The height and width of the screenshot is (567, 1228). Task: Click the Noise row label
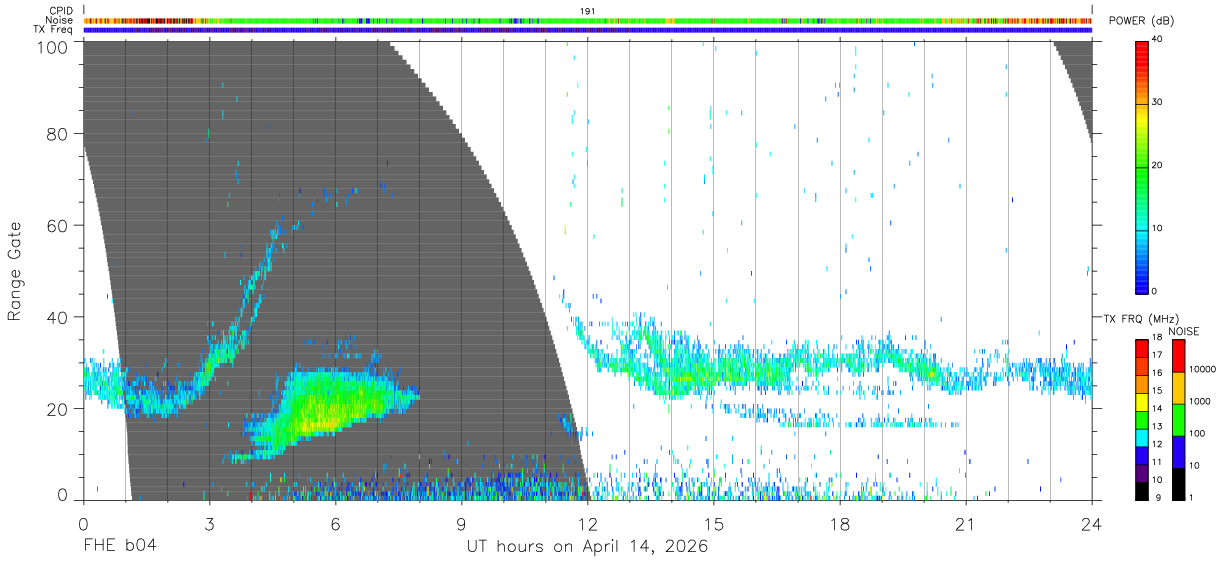[x=59, y=20]
